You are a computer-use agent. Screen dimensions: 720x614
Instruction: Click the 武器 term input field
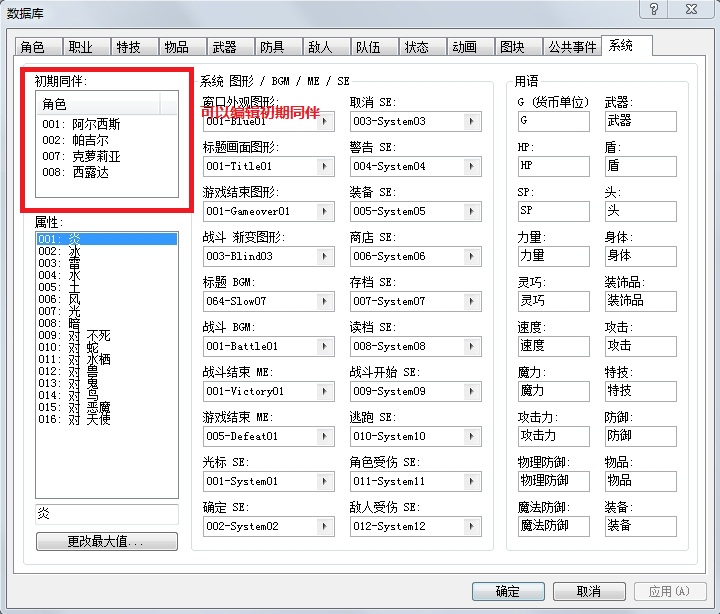641,121
